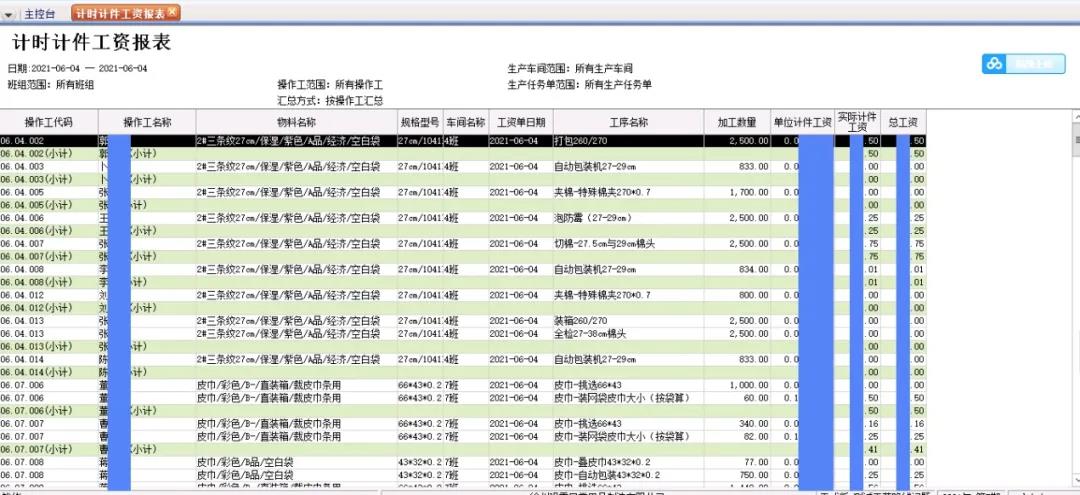The width and height of the screenshot is (1080, 495).
Task: Switch to the 主控台 tab
Action: click(x=39, y=14)
